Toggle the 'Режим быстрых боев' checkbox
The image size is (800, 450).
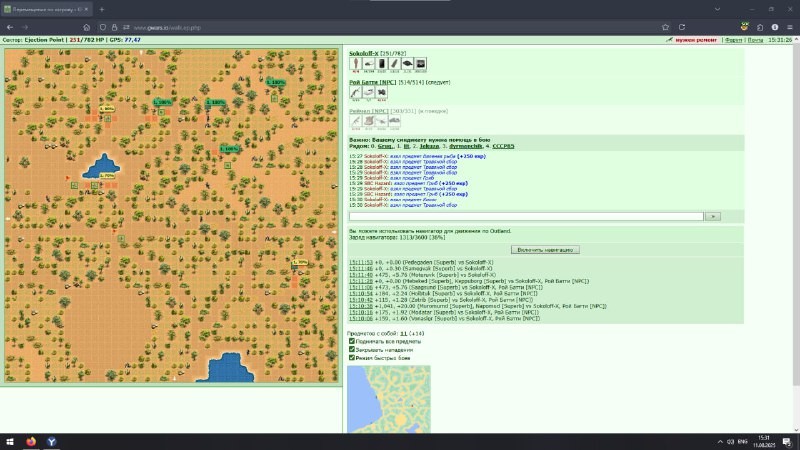click(352, 358)
